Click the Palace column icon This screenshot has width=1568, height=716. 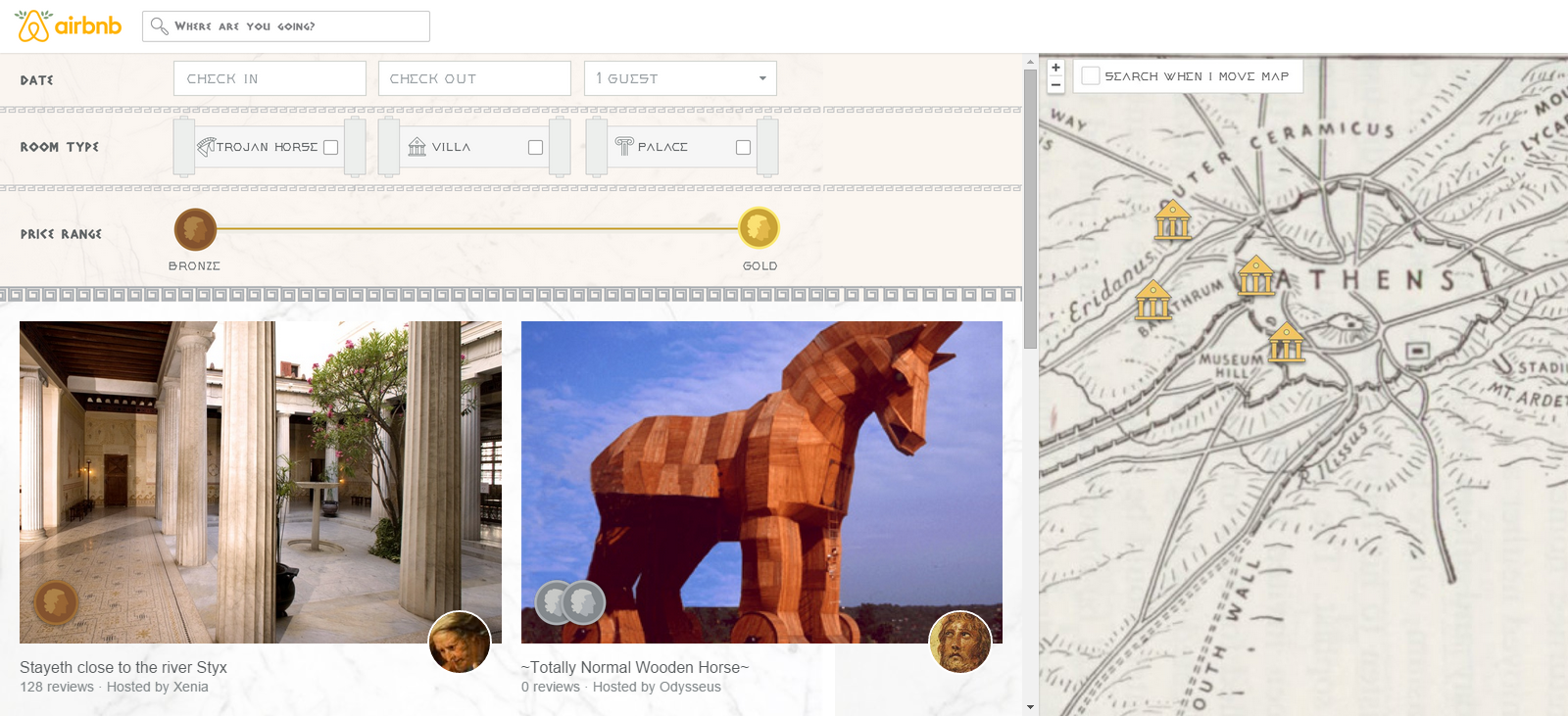click(x=624, y=147)
